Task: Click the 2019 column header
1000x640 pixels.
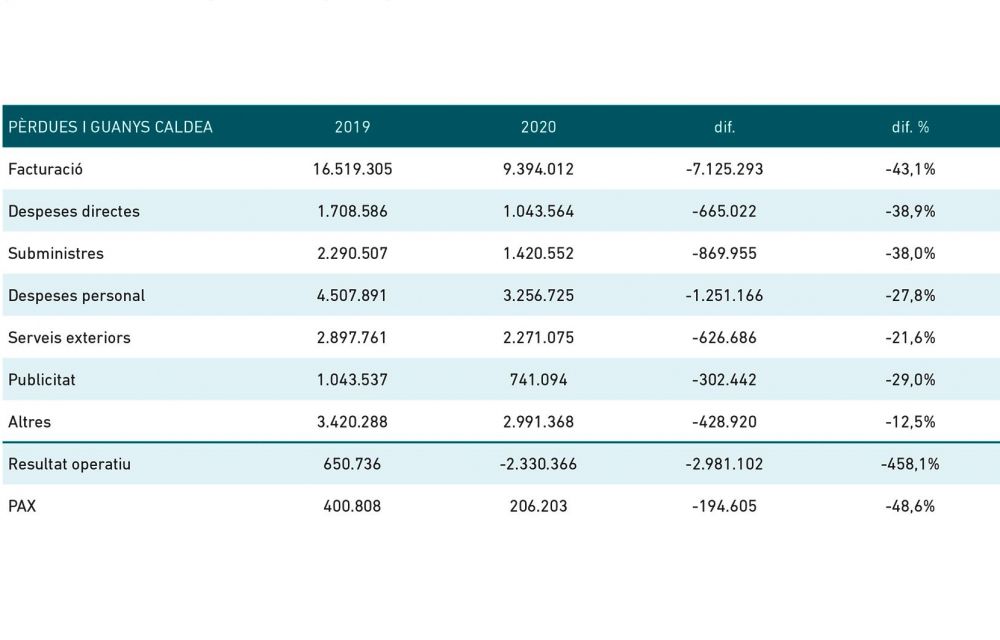Action: click(352, 127)
